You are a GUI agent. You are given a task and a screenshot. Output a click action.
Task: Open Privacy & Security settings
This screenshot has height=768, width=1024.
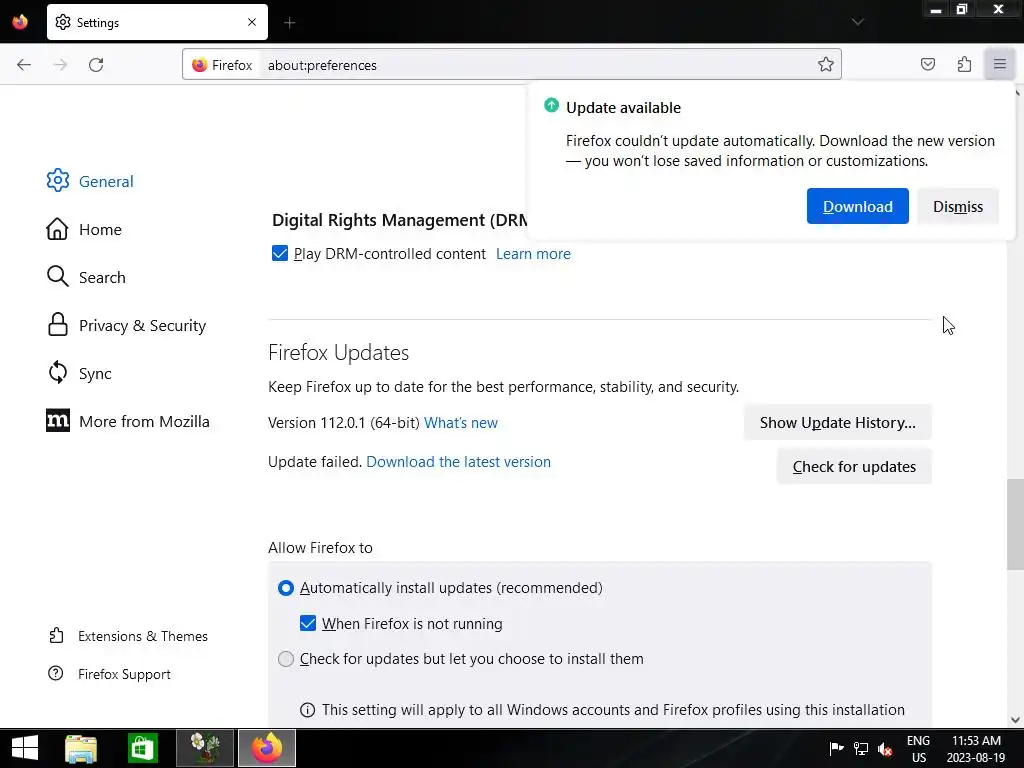click(142, 325)
